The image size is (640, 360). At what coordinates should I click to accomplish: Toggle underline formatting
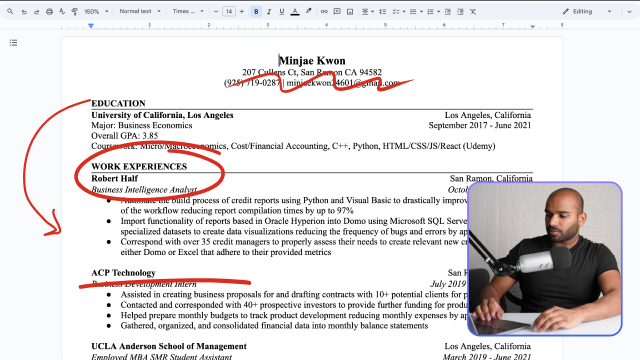tap(282, 11)
